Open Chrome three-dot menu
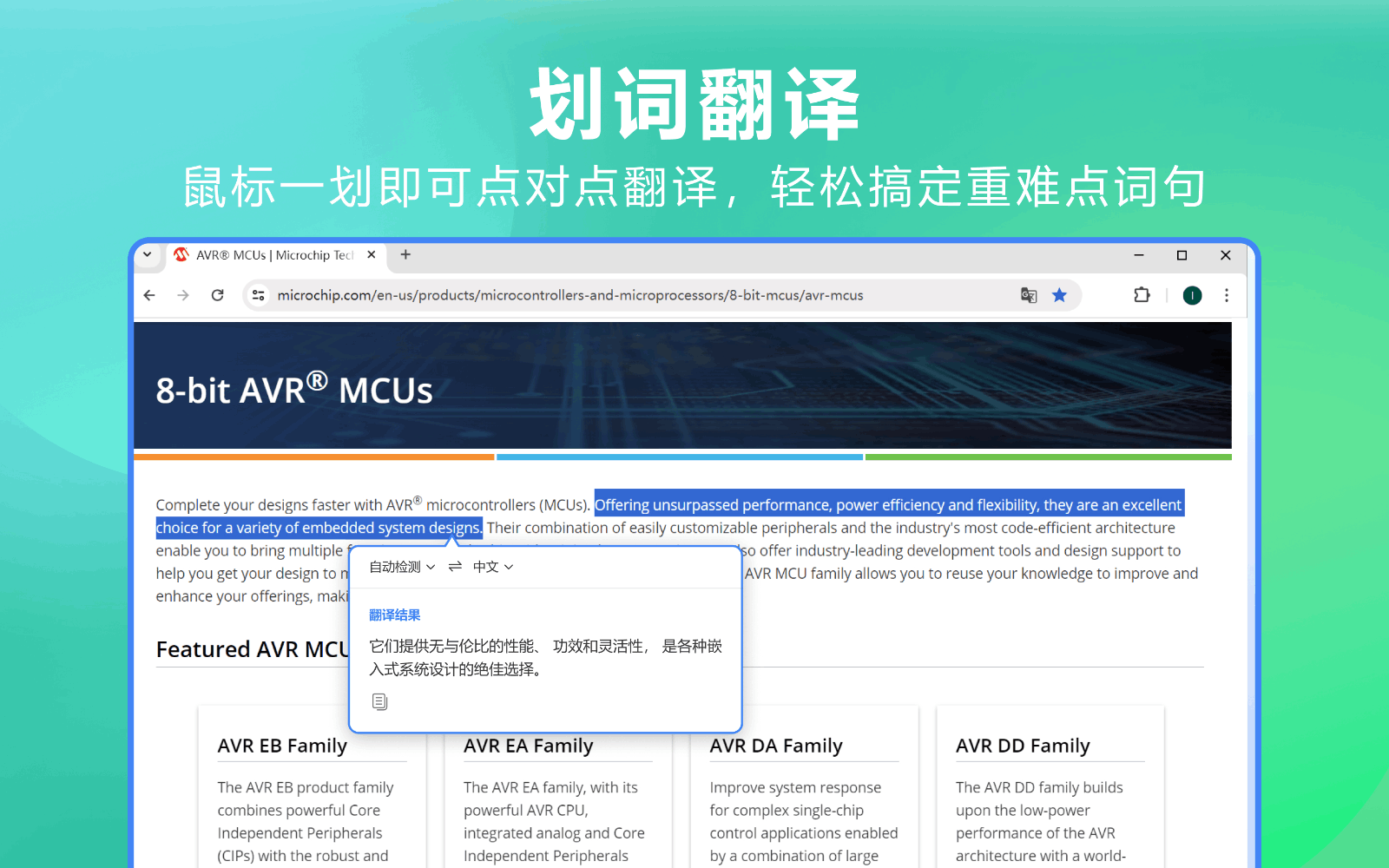This screenshot has width=1389, height=868. tap(1226, 295)
